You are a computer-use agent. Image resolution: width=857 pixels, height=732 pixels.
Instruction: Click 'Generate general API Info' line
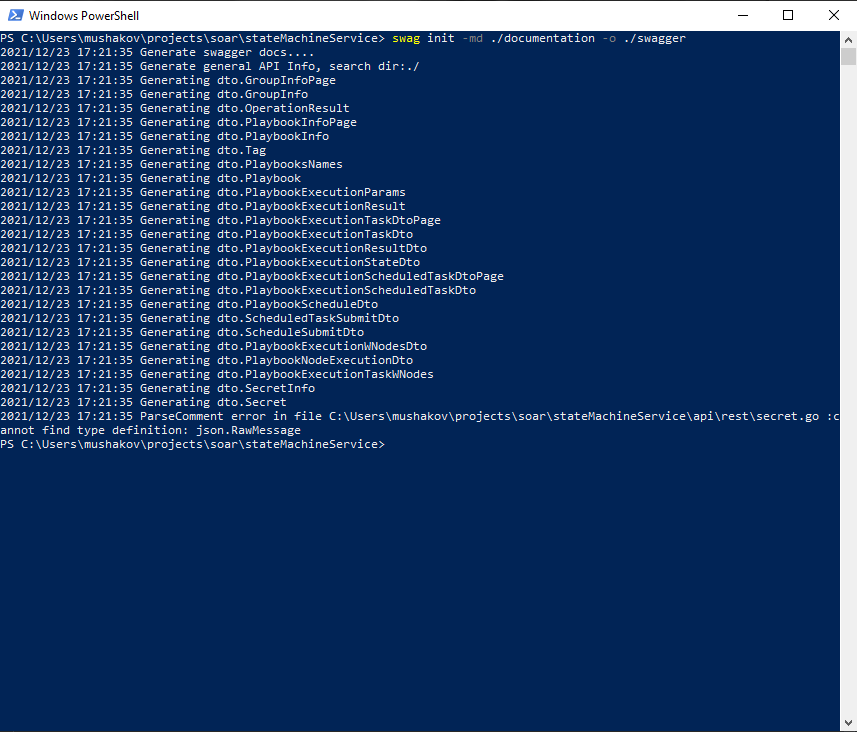(210, 66)
